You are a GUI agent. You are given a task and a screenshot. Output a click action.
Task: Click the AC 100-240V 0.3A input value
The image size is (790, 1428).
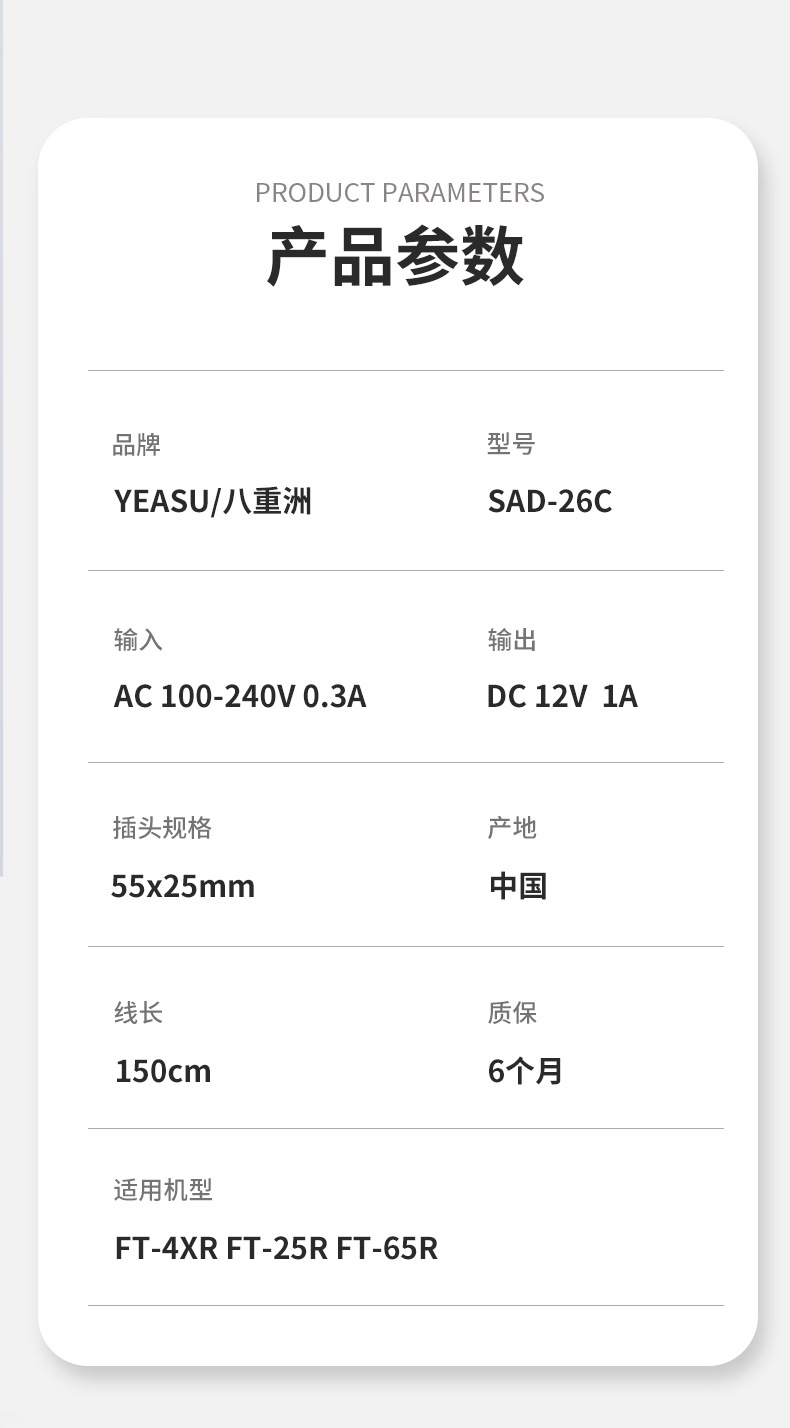coord(240,696)
